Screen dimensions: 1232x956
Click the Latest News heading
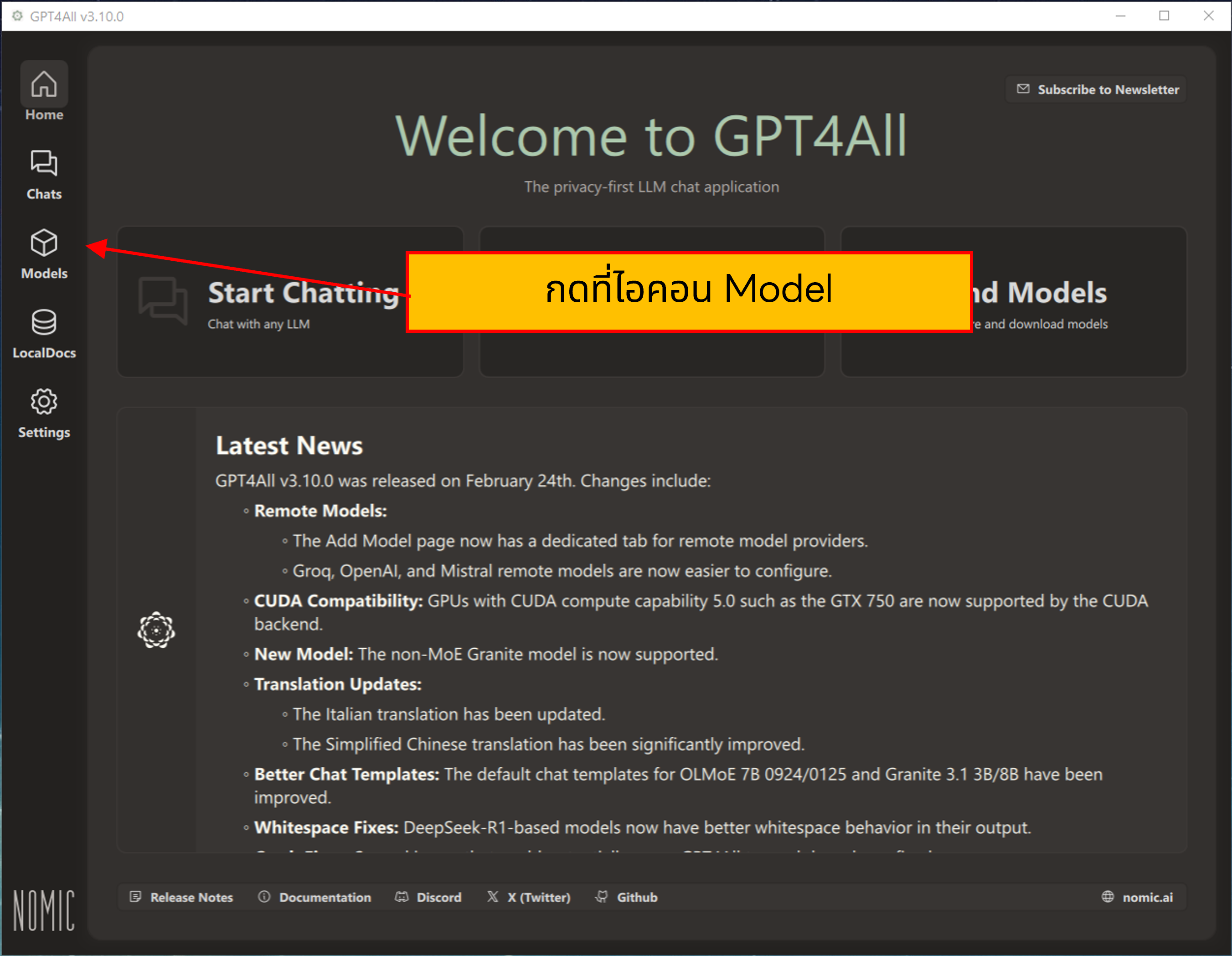tap(289, 446)
